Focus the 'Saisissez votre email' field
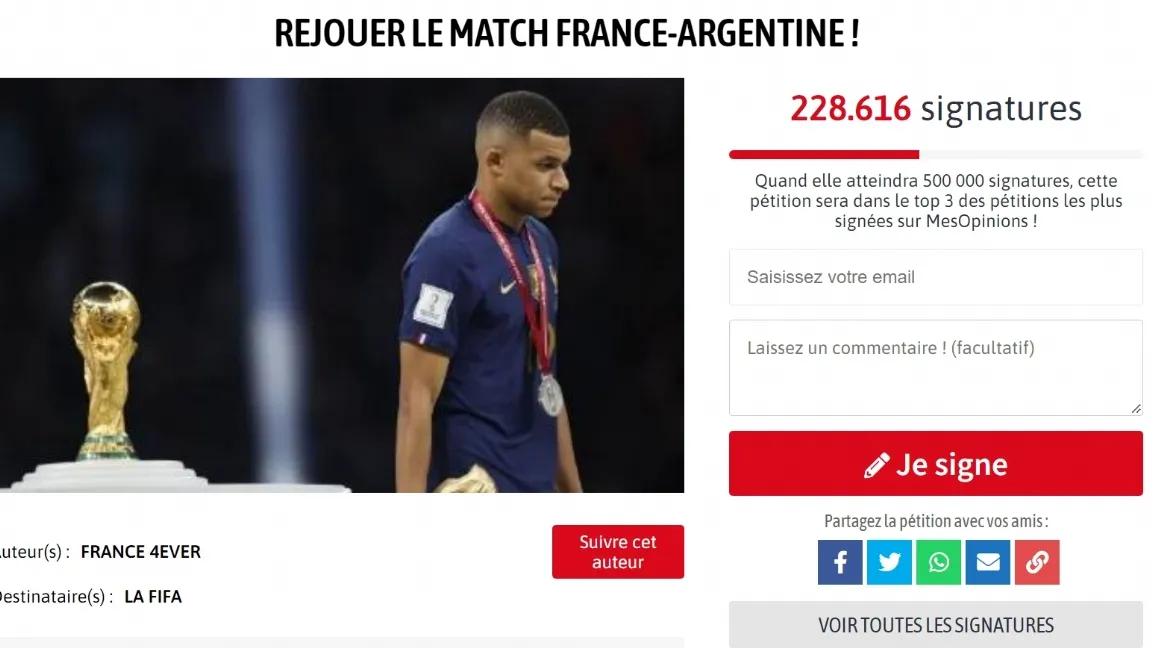Image resolution: width=1152 pixels, height=648 pixels. coord(935,277)
